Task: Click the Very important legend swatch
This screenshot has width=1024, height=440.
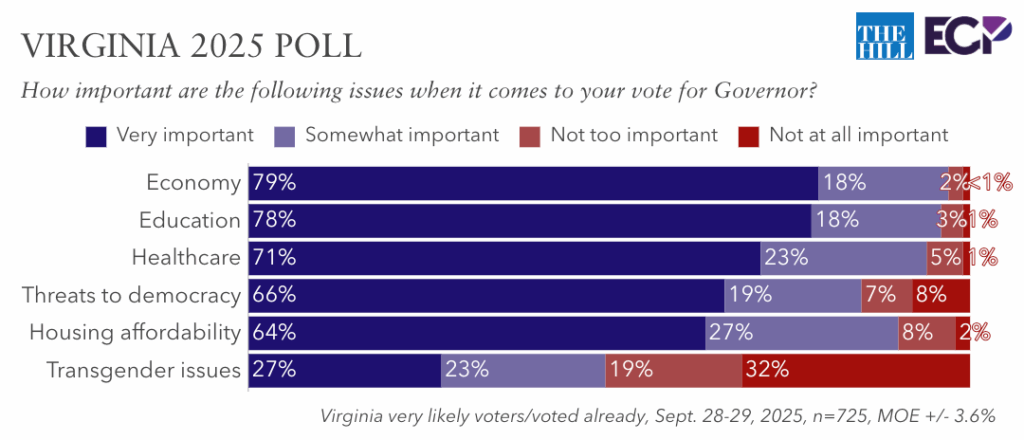Action: [x=97, y=135]
